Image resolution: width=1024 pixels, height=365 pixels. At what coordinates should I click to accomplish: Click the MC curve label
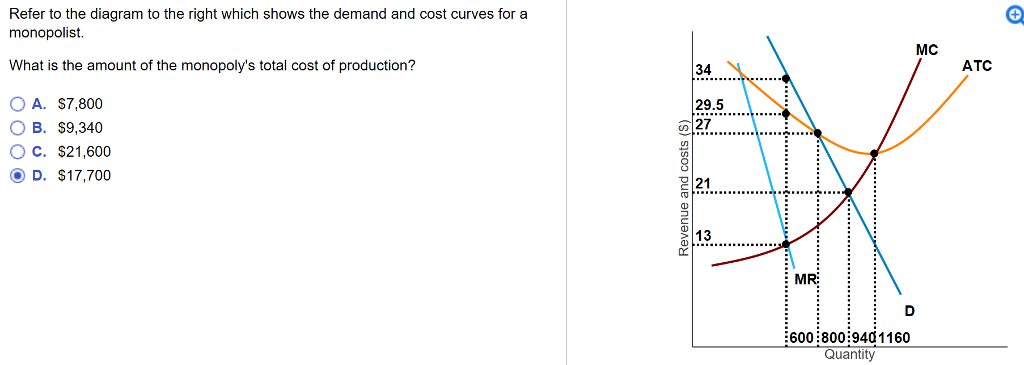[926, 50]
